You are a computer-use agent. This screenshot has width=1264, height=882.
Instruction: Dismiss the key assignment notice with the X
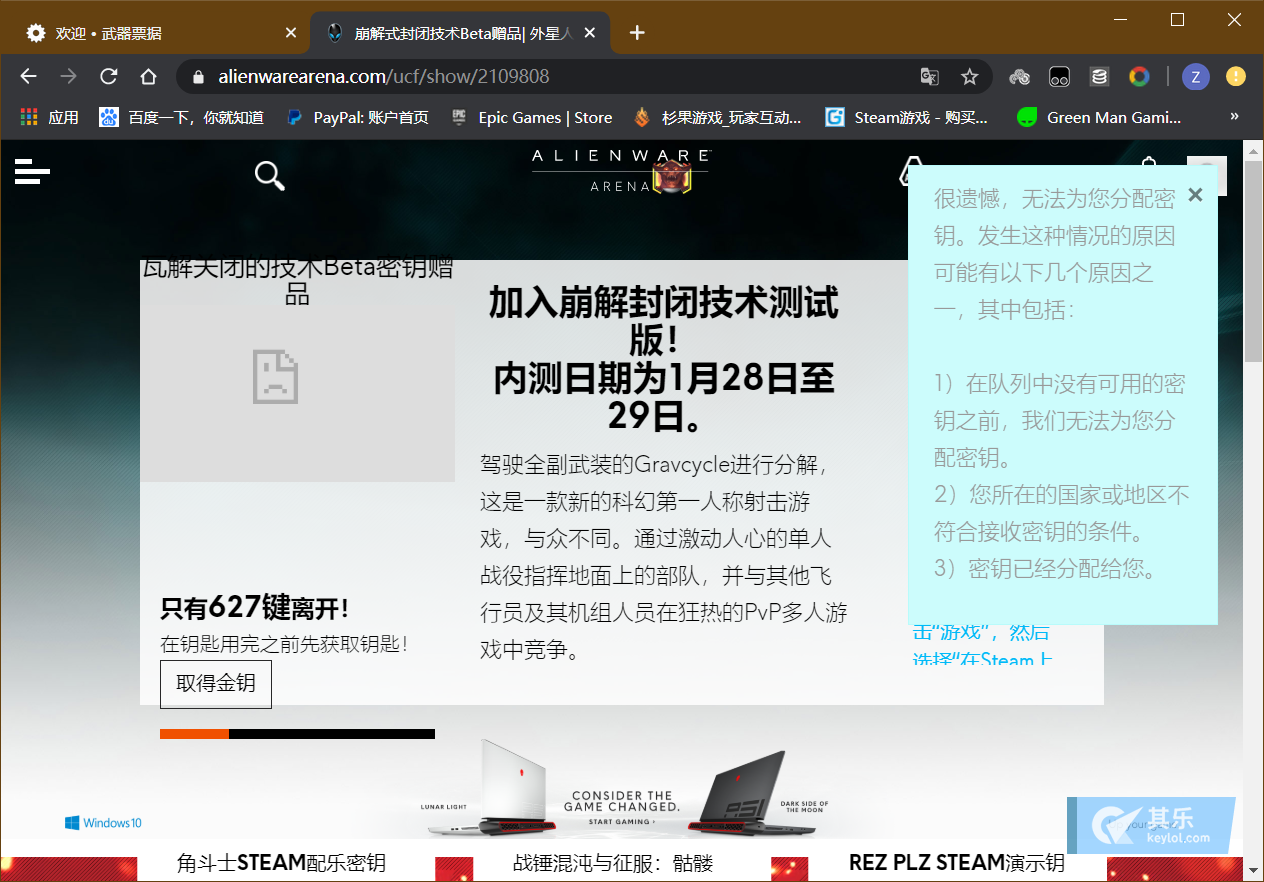point(1195,195)
